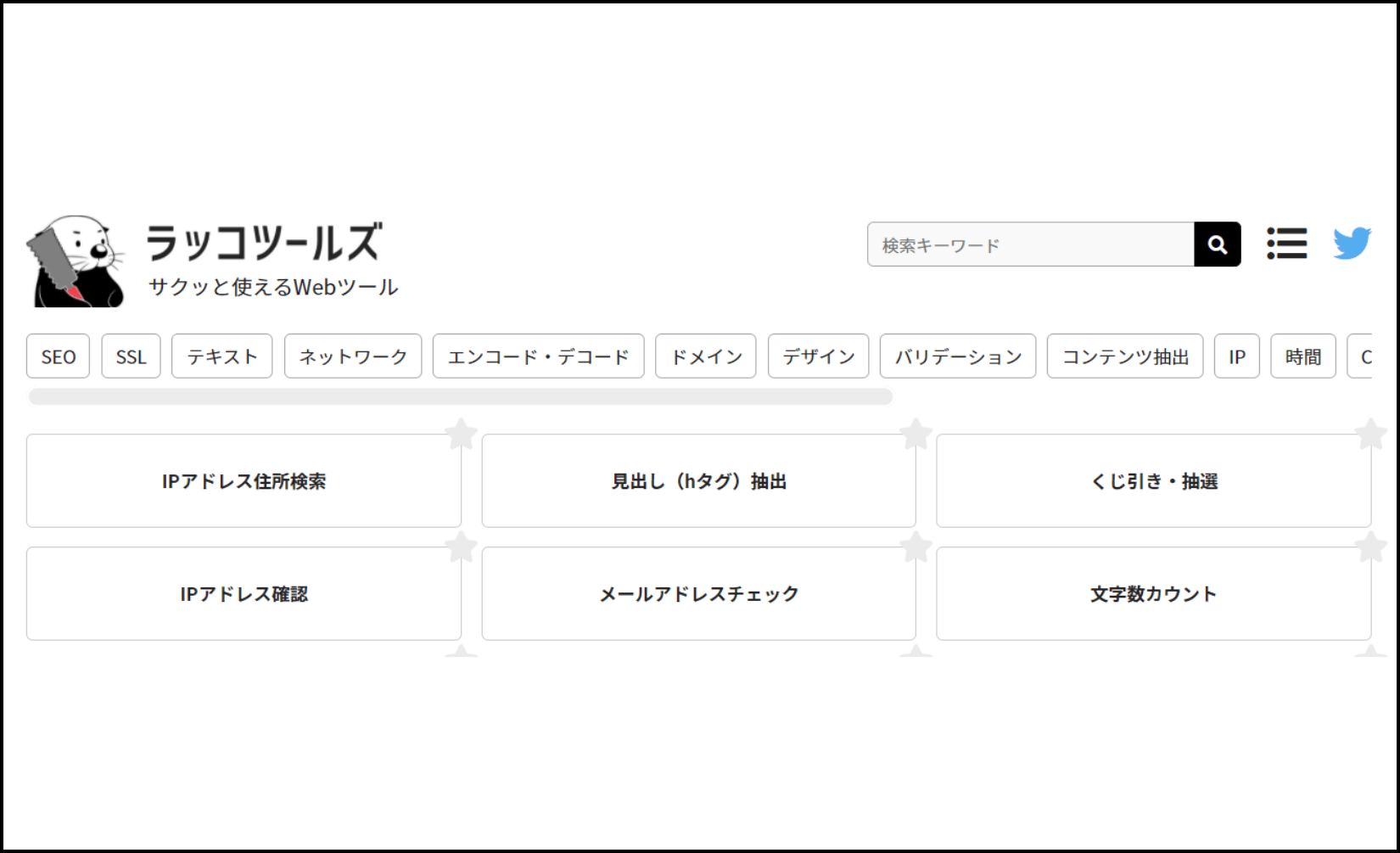Screen dimensions: 1400x853
Task: Select the SEO category tag
Action: (59, 356)
